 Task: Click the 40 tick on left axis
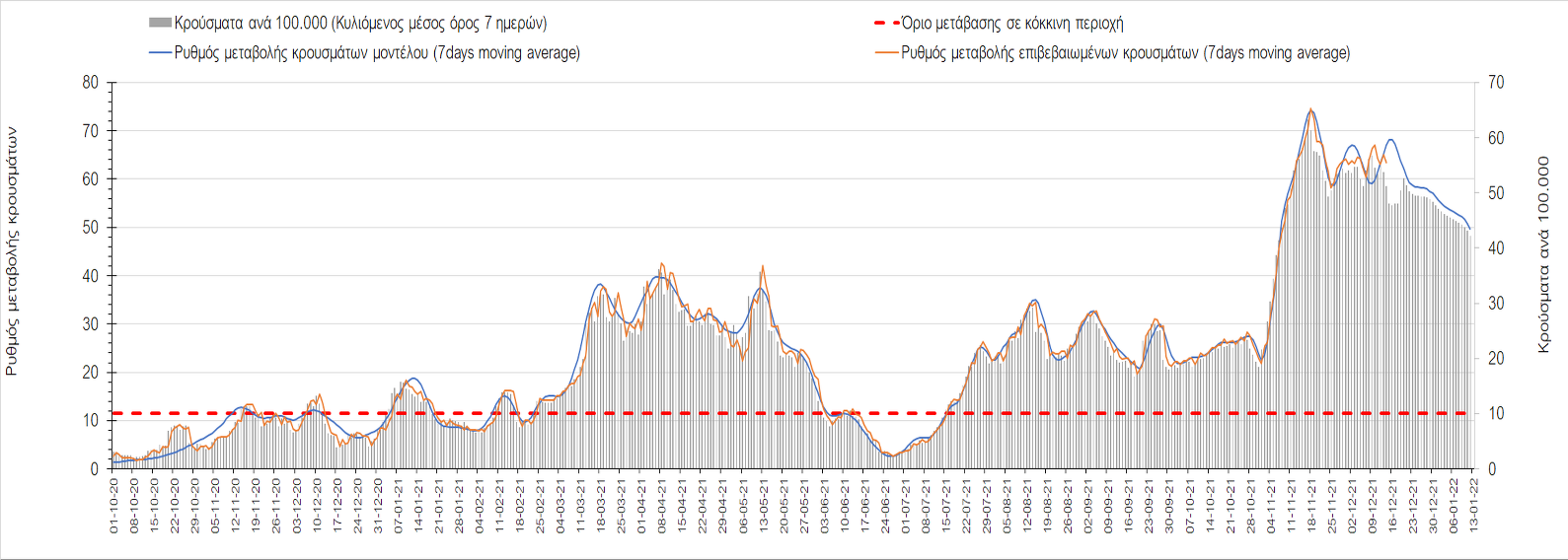91,276
